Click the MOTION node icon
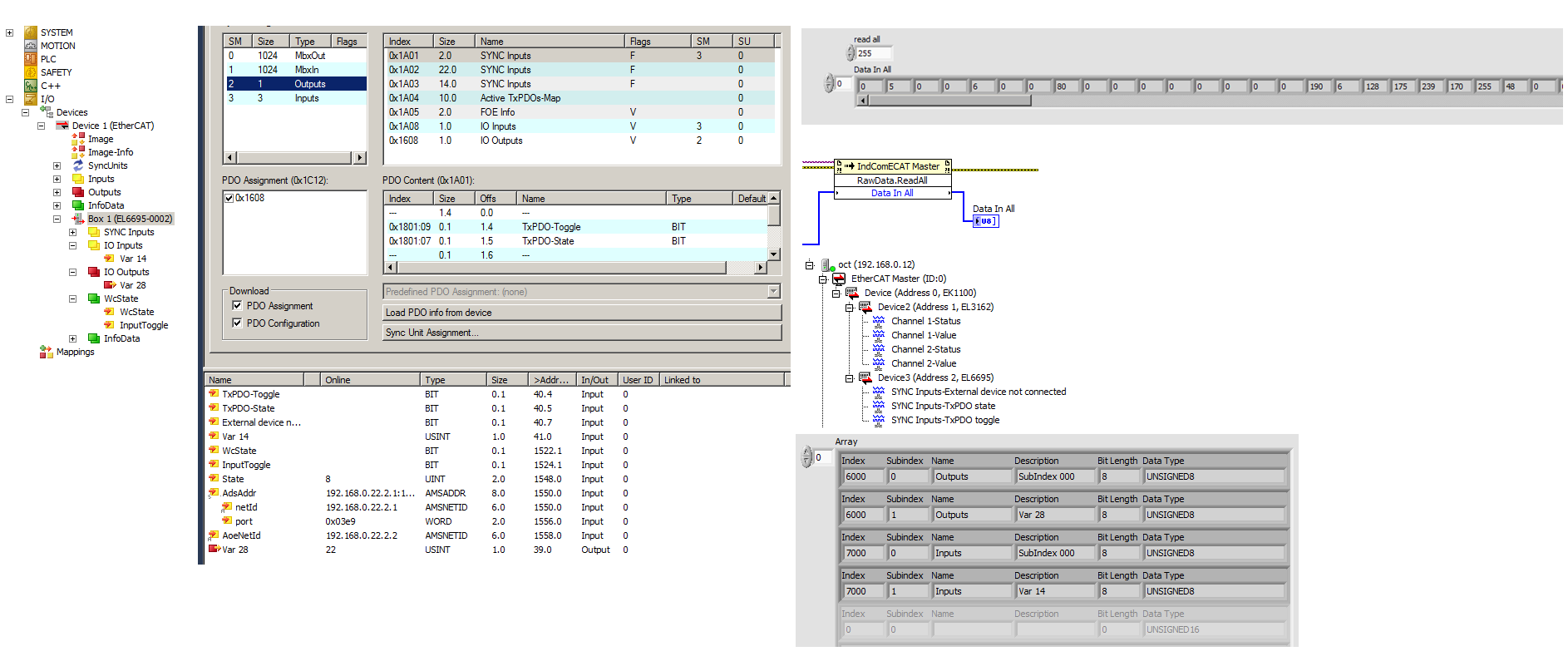 tap(31, 46)
